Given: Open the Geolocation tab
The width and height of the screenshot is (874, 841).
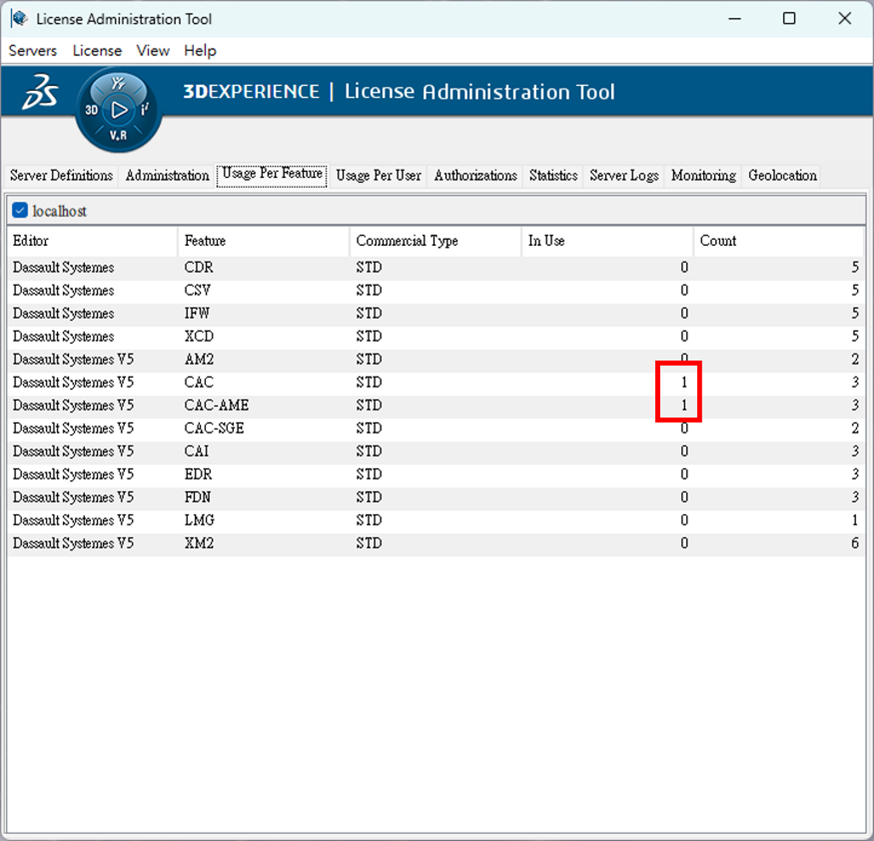Looking at the screenshot, I should 783,176.
